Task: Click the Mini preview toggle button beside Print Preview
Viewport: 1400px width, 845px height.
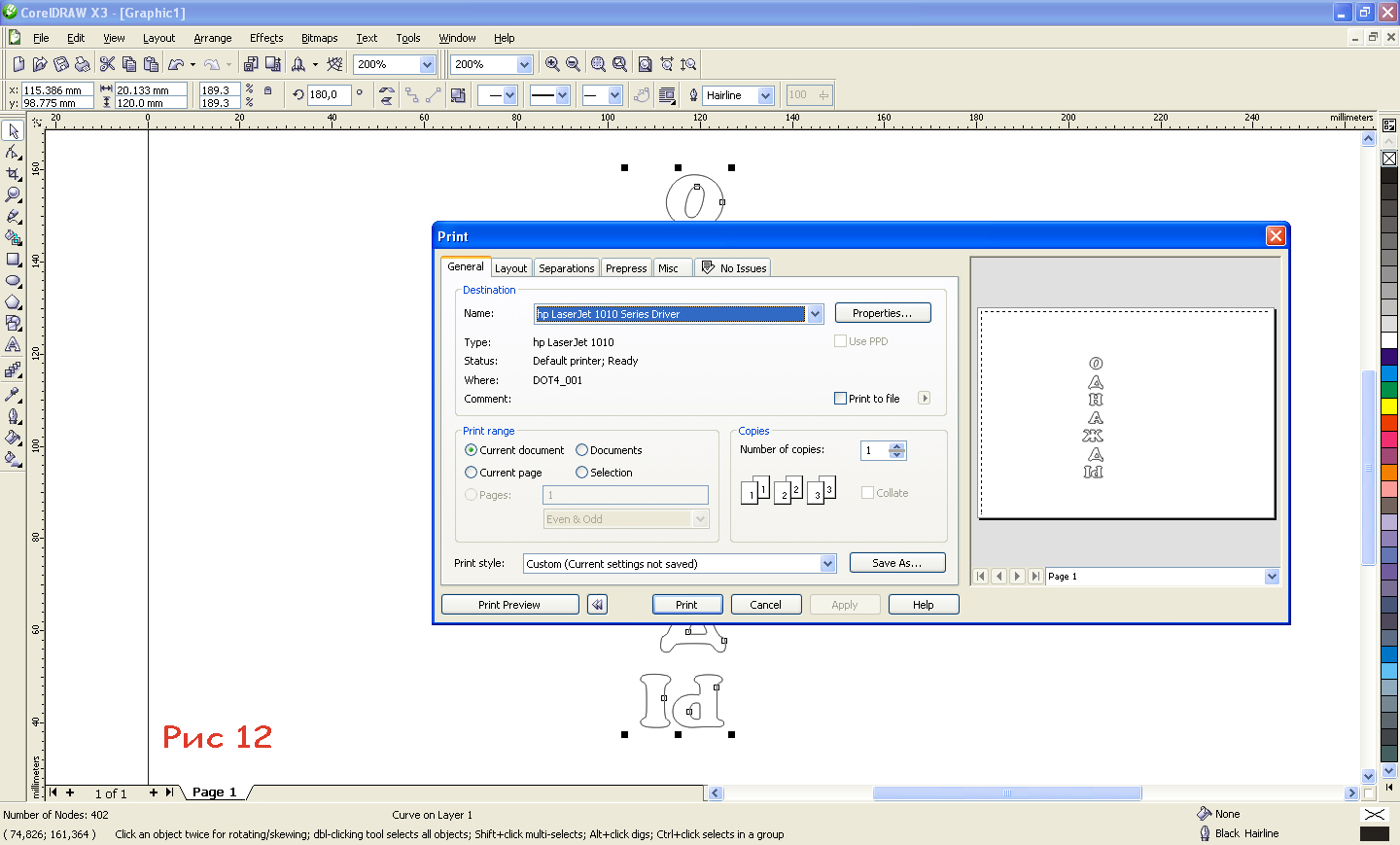Action: point(597,605)
